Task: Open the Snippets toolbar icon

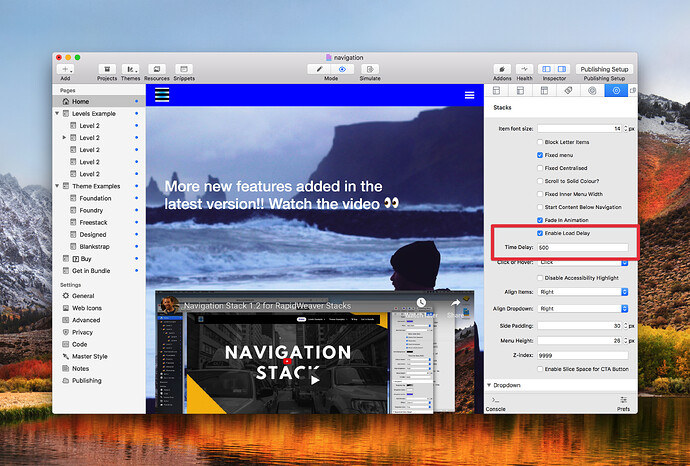Action: point(184,69)
